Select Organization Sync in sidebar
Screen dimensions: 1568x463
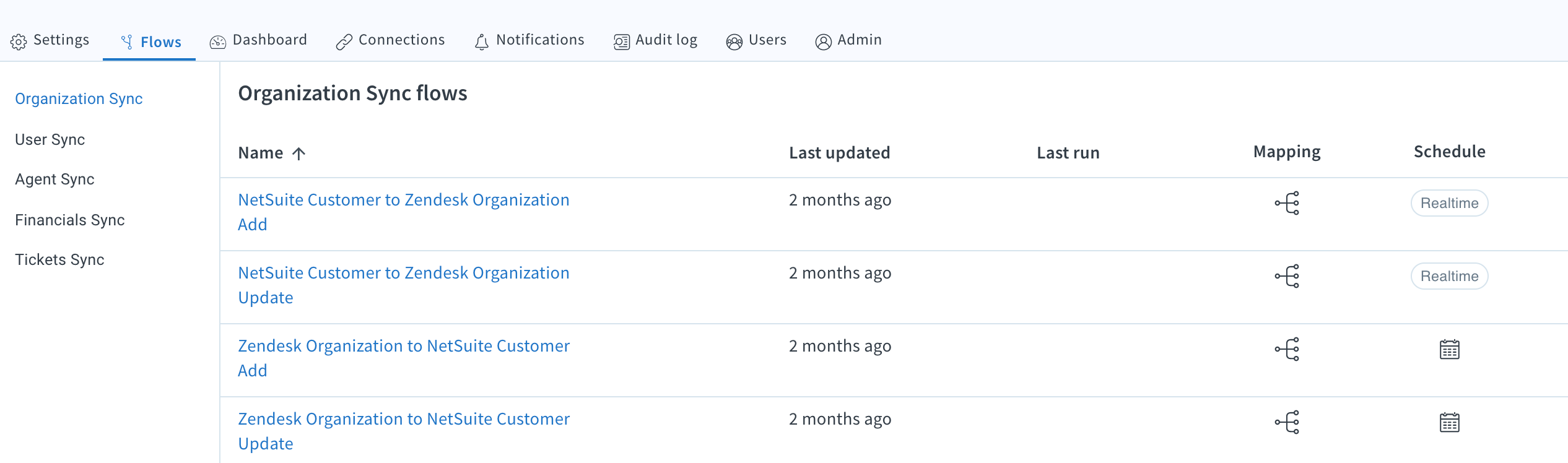79,99
